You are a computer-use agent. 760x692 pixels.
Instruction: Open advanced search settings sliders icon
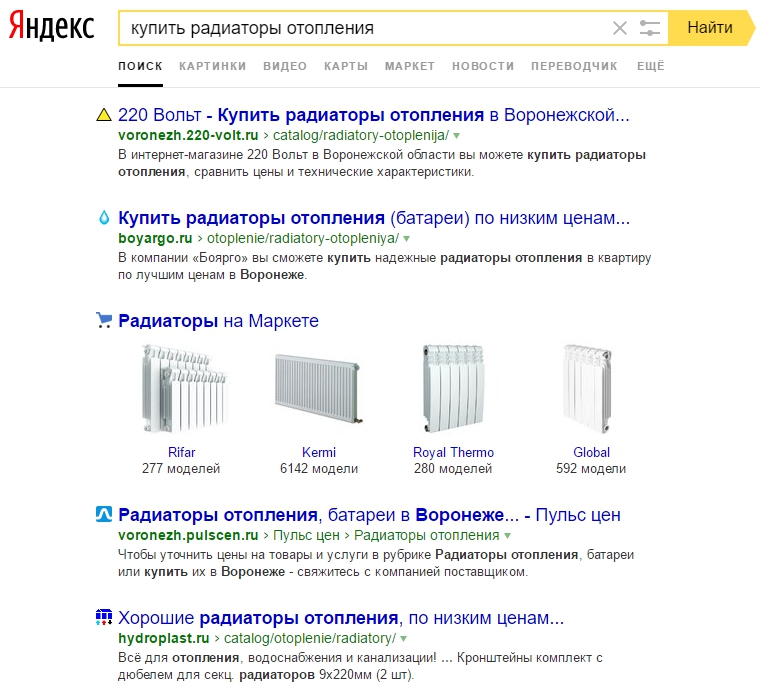coord(649,28)
